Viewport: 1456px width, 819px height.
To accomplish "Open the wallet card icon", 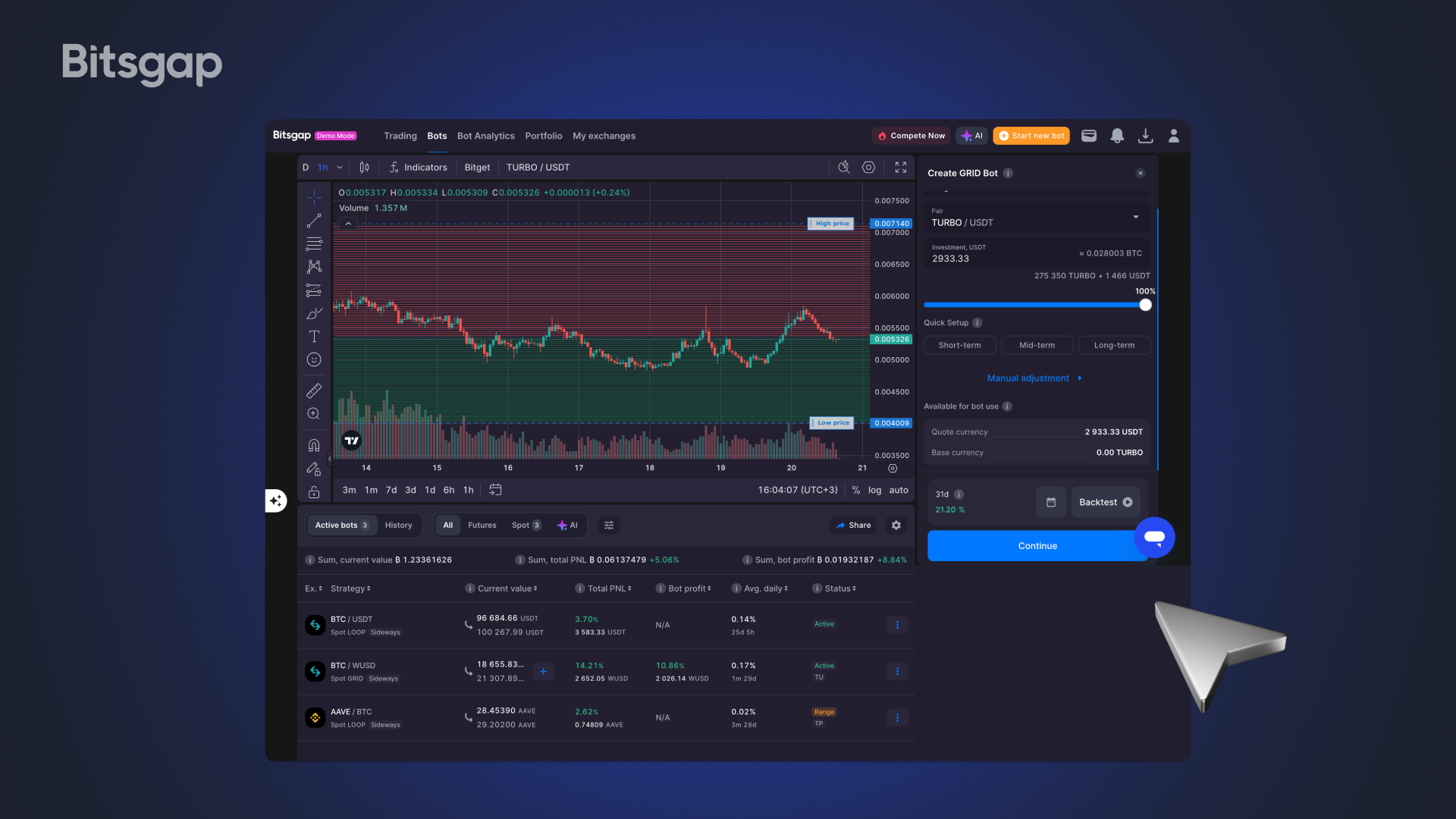I will click(x=1089, y=136).
